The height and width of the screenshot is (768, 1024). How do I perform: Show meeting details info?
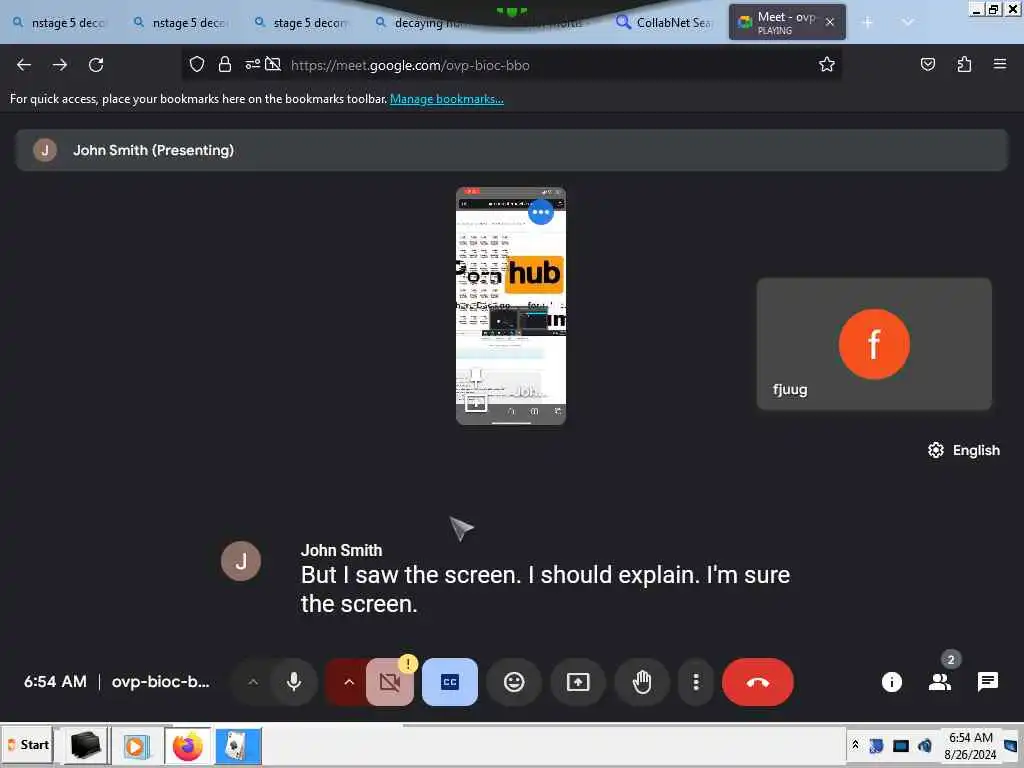(x=891, y=682)
